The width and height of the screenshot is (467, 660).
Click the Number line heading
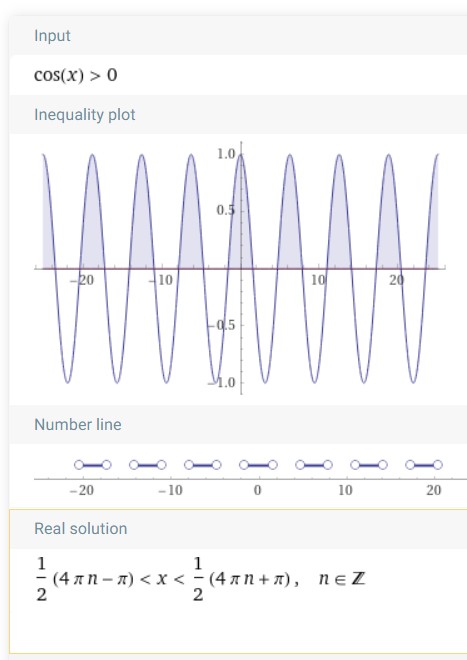click(x=78, y=424)
